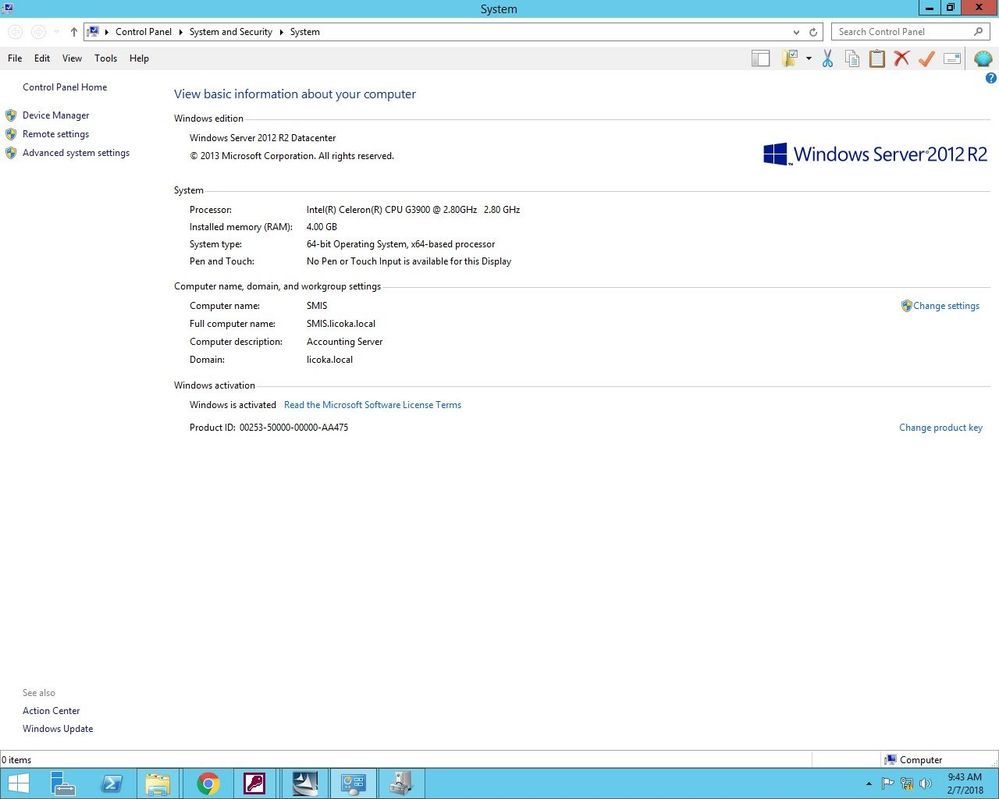Read the Microsoft Software License Terms
The image size is (999, 799).
[373, 405]
